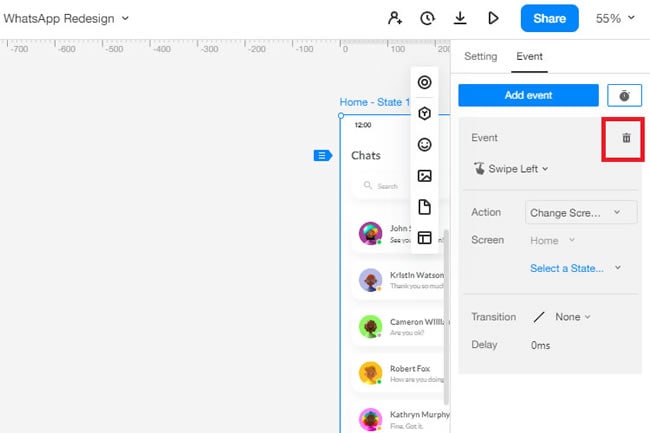Select the circle target component icon

(424, 82)
